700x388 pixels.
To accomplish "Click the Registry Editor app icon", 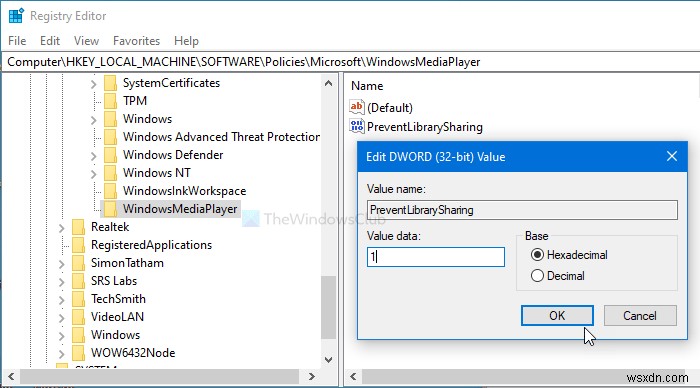I will click(16, 16).
